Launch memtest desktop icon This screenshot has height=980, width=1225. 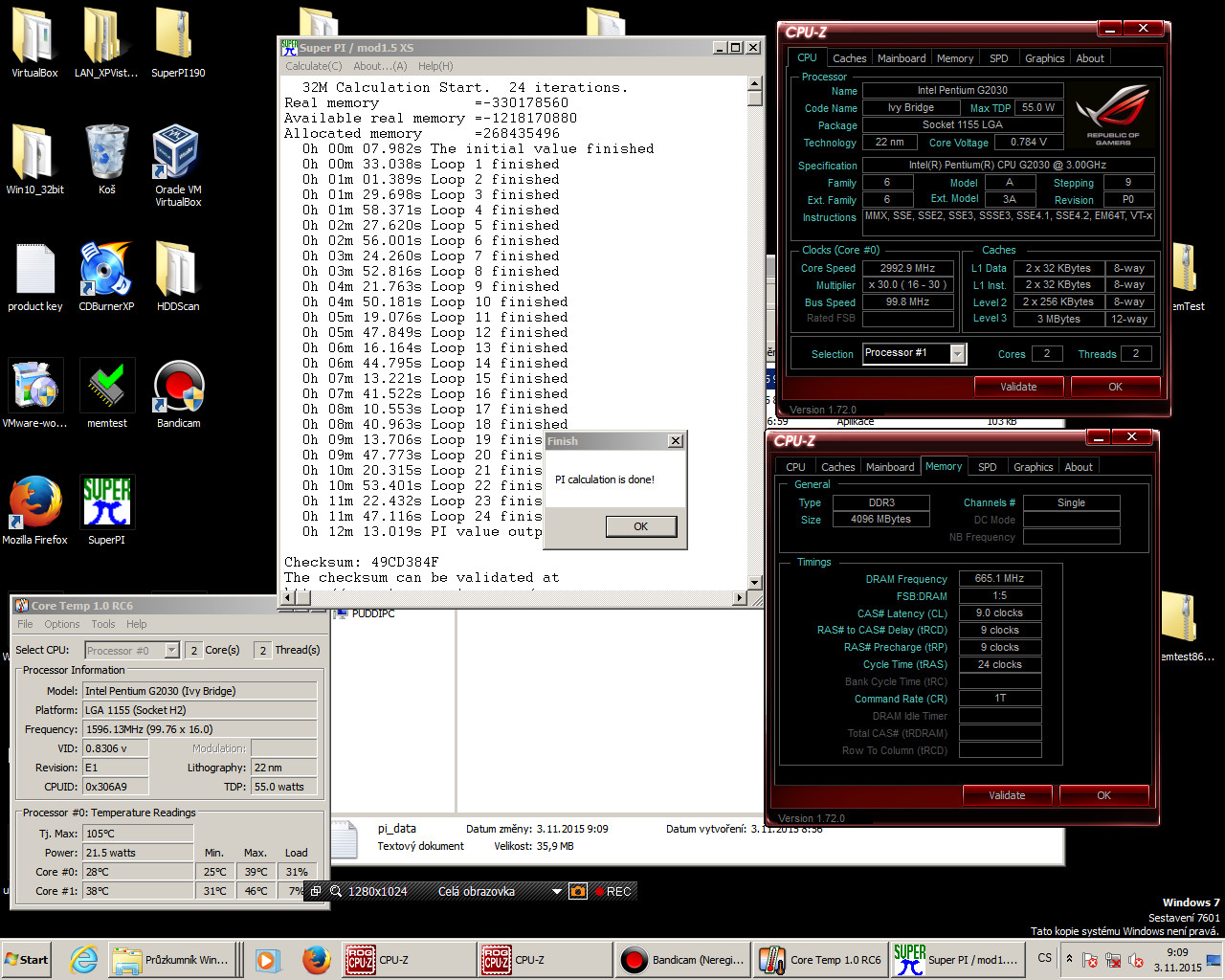click(106, 393)
